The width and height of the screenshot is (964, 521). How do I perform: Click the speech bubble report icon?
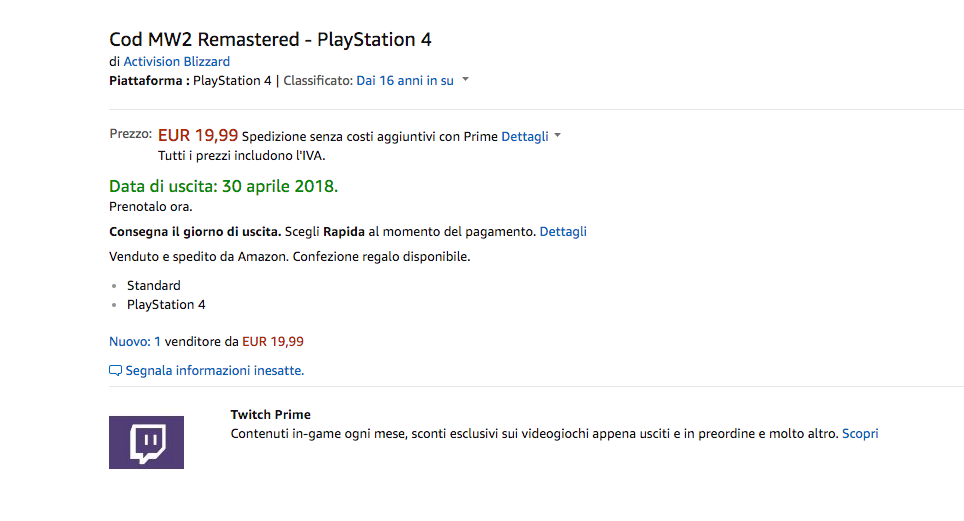click(x=115, y=371)
